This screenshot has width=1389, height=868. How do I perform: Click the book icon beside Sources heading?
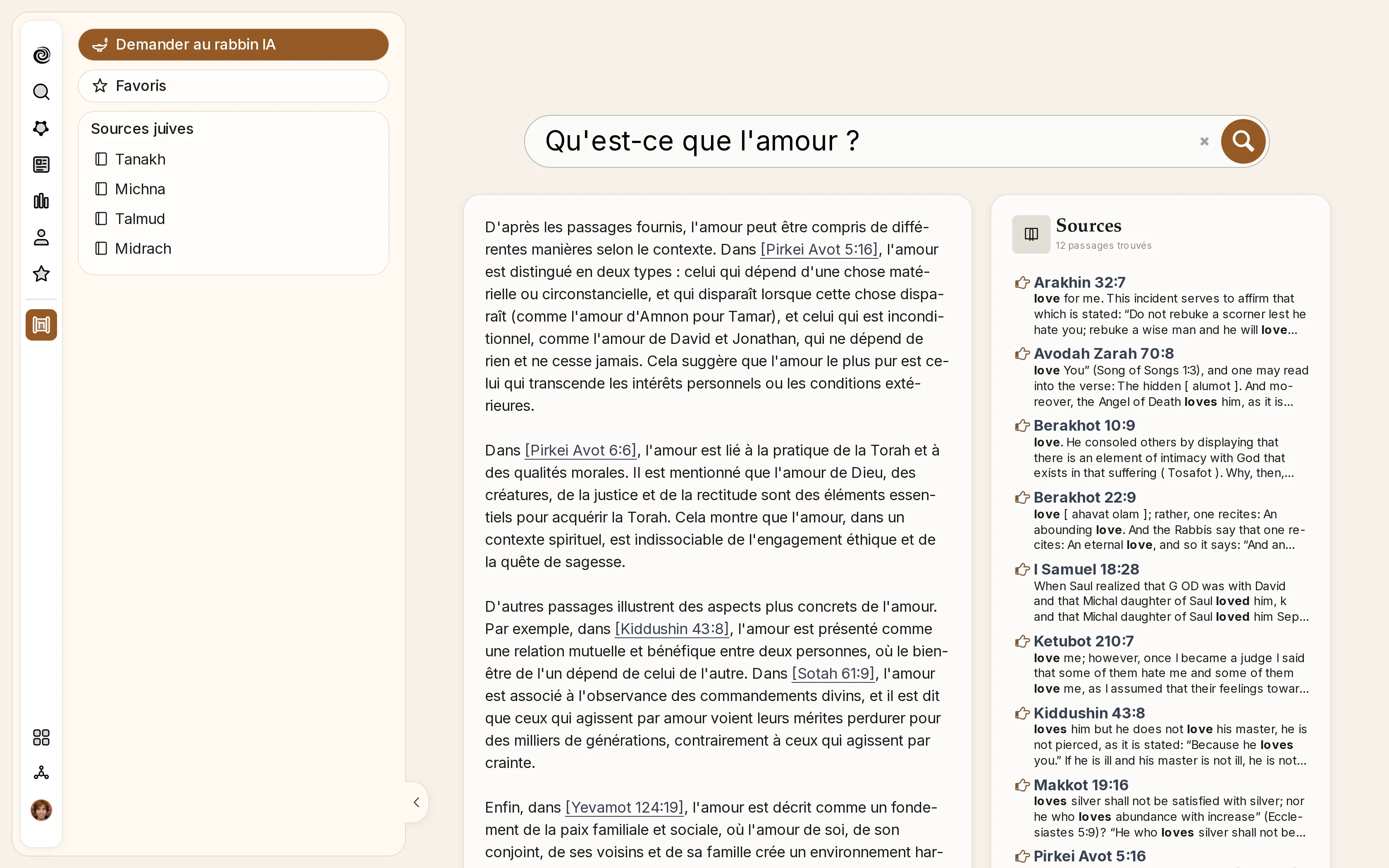tap(1031, 234)
